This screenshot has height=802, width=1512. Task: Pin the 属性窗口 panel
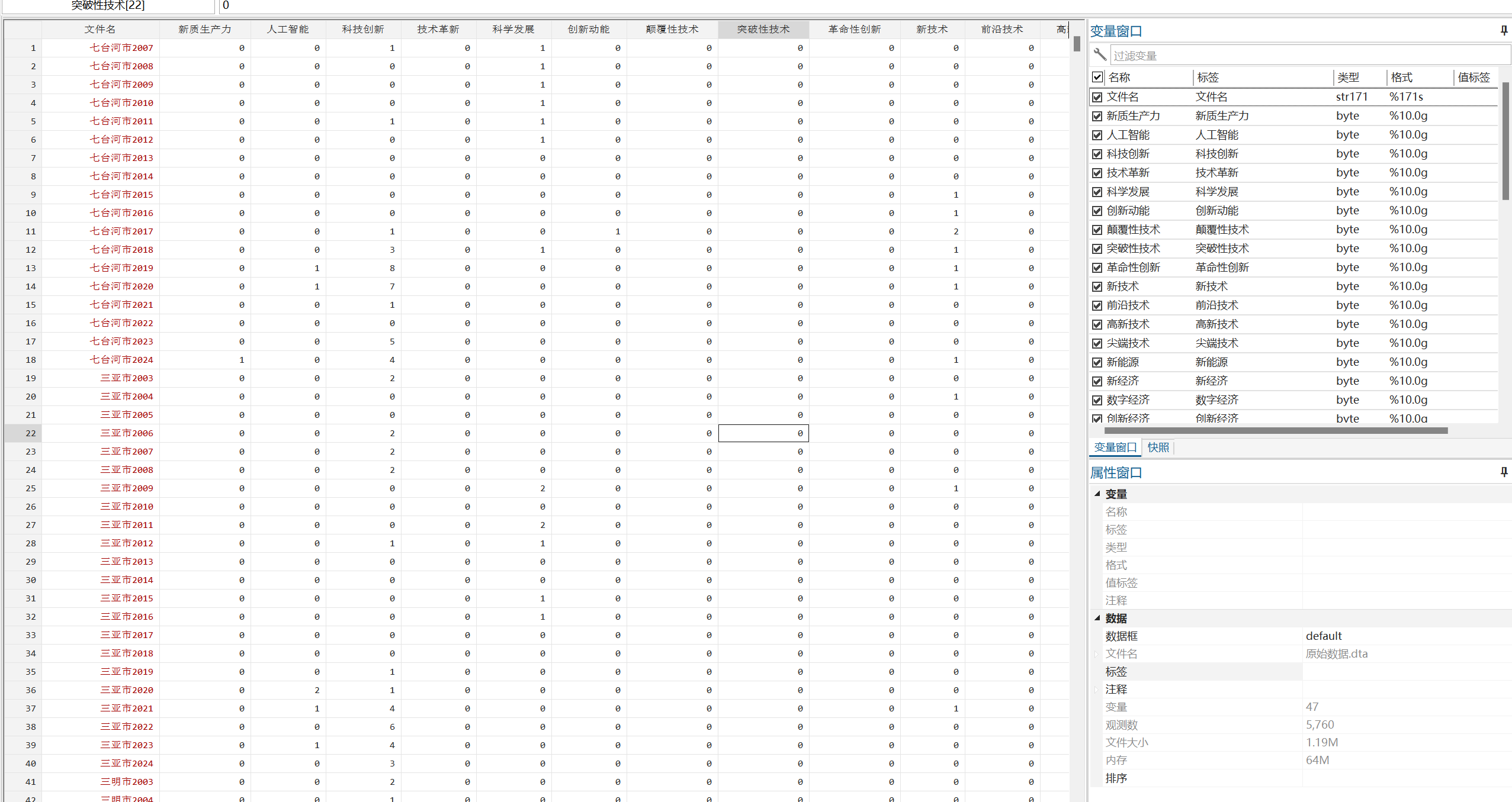pyautogui.click(x=1504, y=472)
